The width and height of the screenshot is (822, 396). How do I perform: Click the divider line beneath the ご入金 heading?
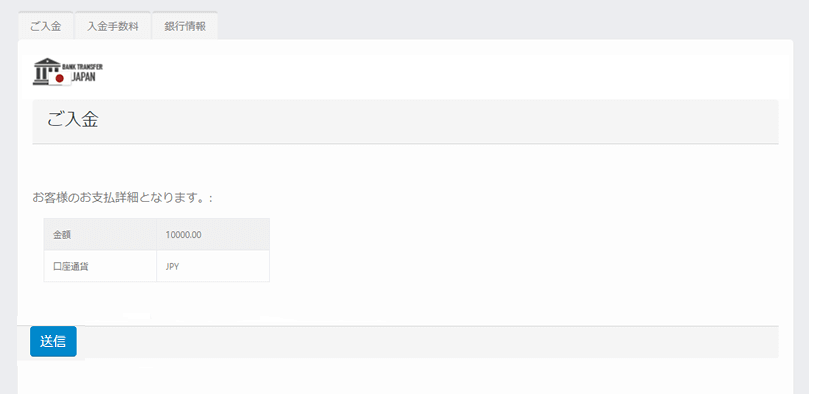coord(405,143)
